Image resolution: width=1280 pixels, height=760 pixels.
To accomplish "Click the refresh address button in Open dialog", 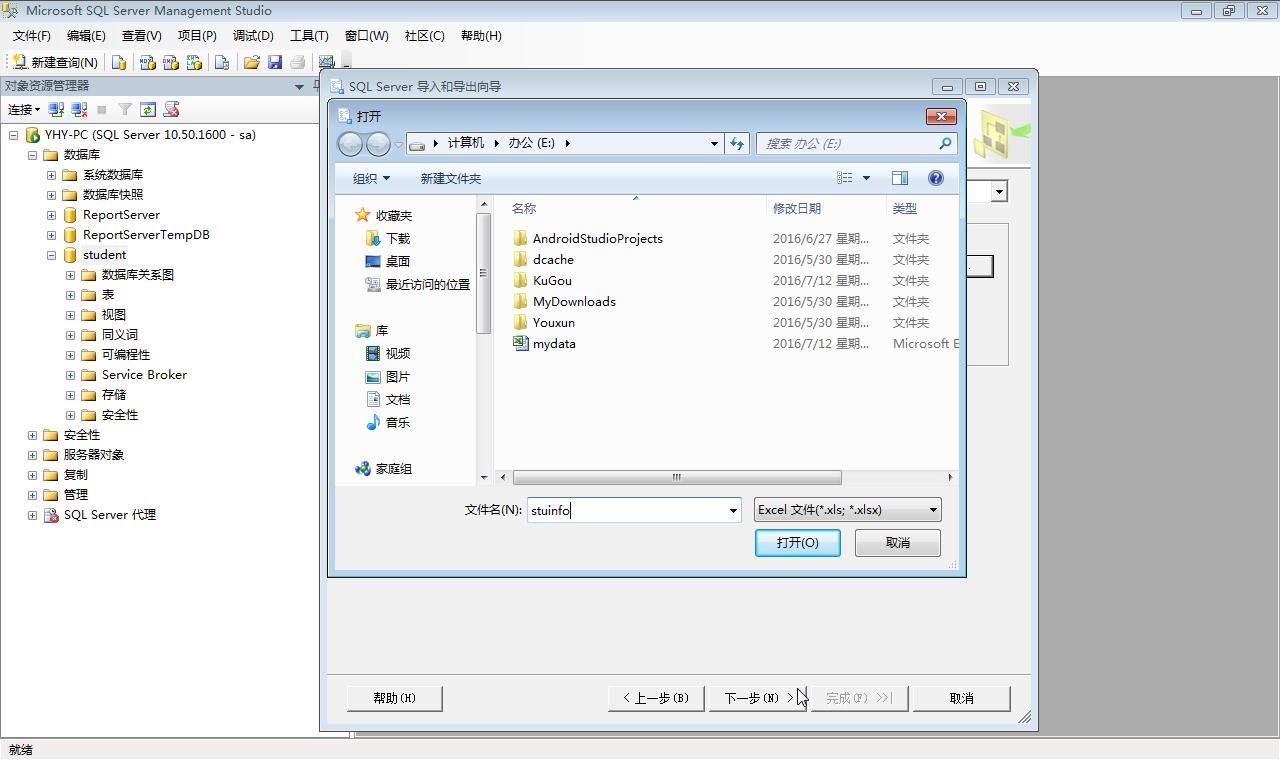I will 737,143.
